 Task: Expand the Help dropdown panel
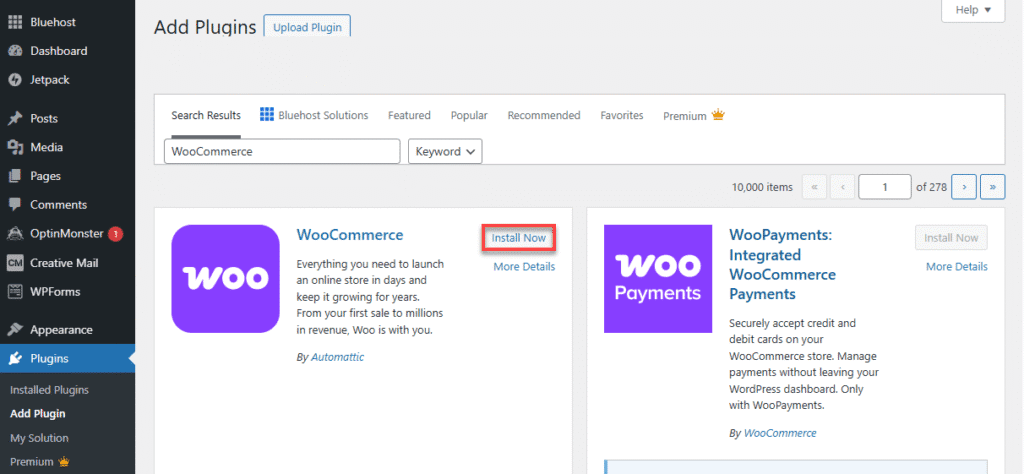coord(972,10)
